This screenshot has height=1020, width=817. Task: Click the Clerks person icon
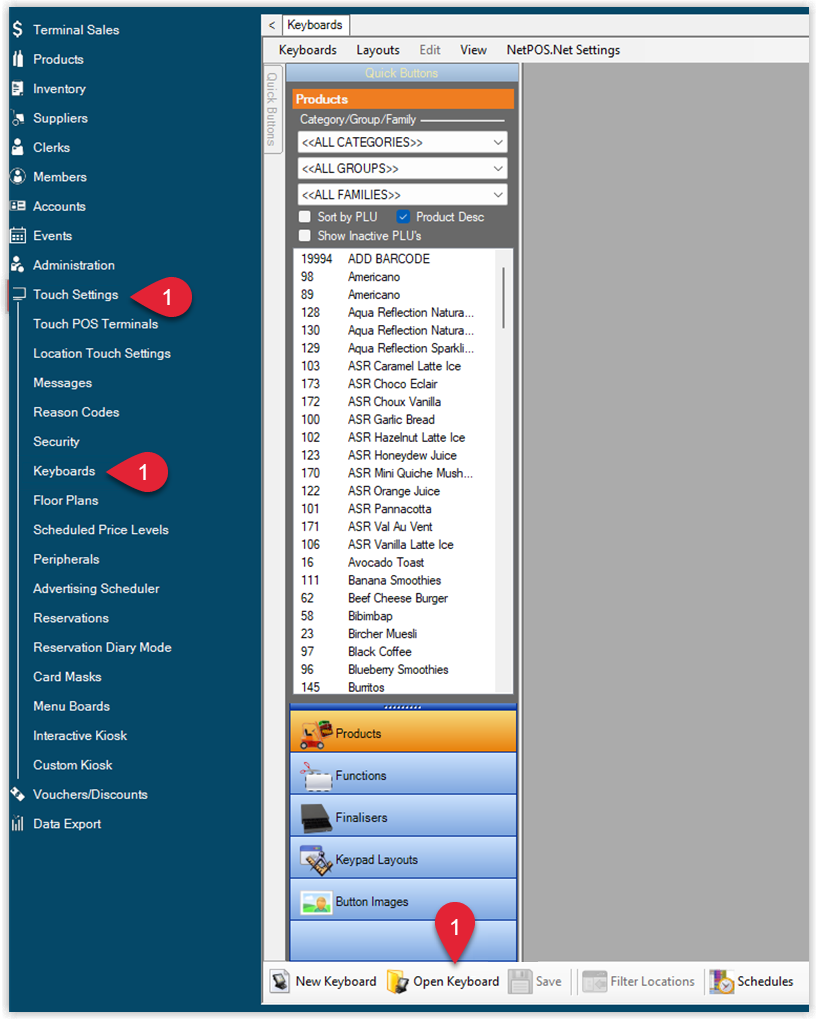(18, 147)
